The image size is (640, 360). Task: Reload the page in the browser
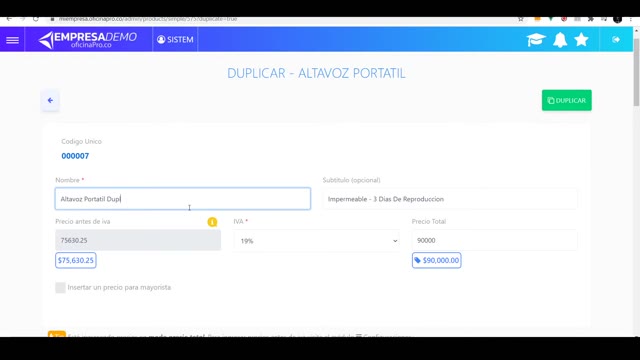tap(36, 19)
